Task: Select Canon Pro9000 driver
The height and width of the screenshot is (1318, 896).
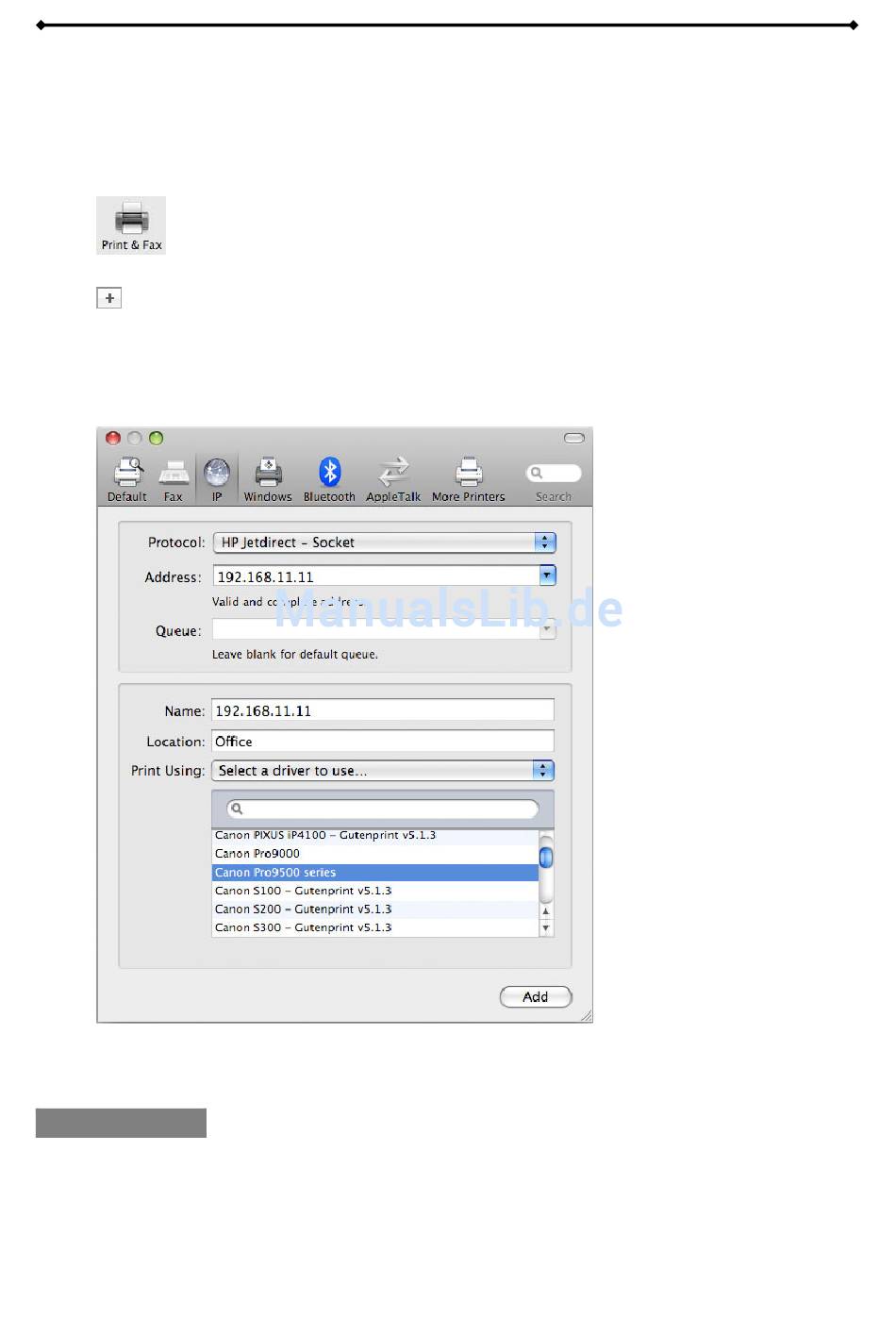Action: (375, 854)
